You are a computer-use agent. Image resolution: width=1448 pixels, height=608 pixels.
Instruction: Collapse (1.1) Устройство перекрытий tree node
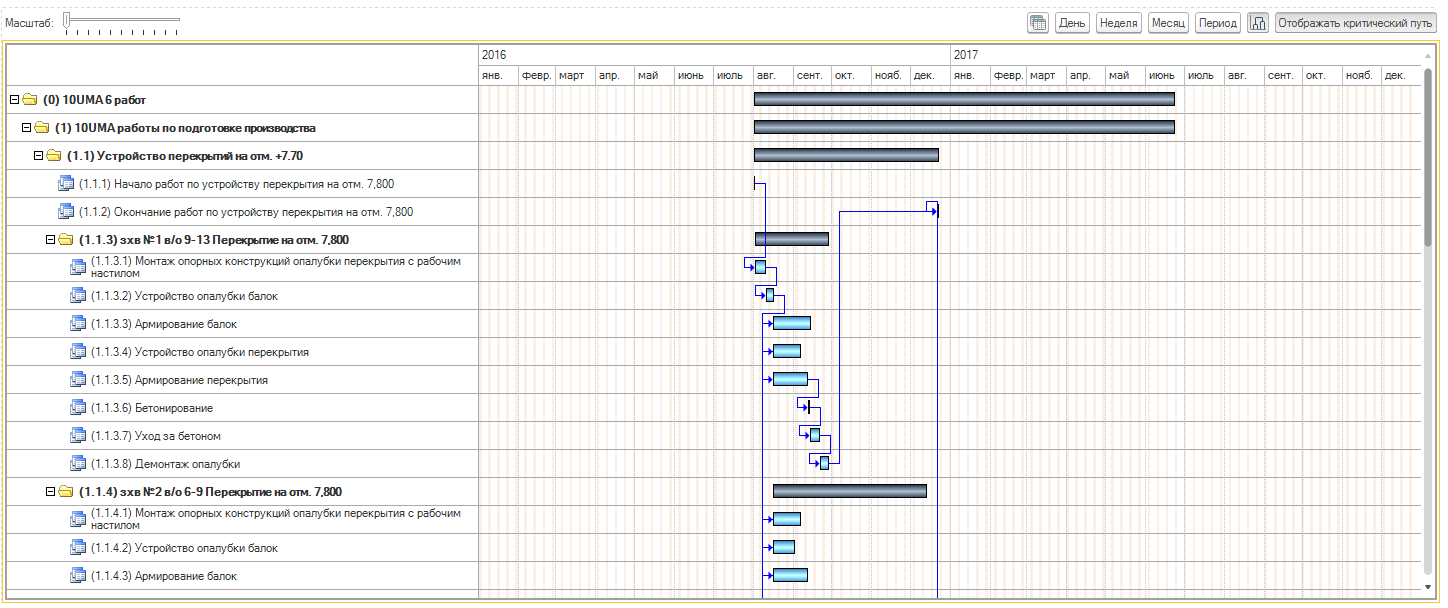point(38,156)
